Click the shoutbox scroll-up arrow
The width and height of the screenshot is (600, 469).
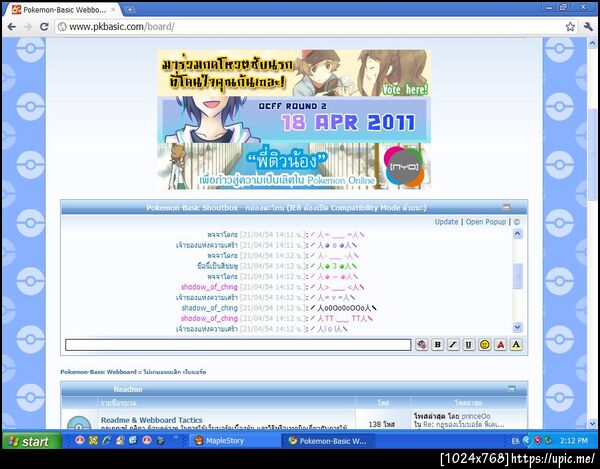pos(517,234)
